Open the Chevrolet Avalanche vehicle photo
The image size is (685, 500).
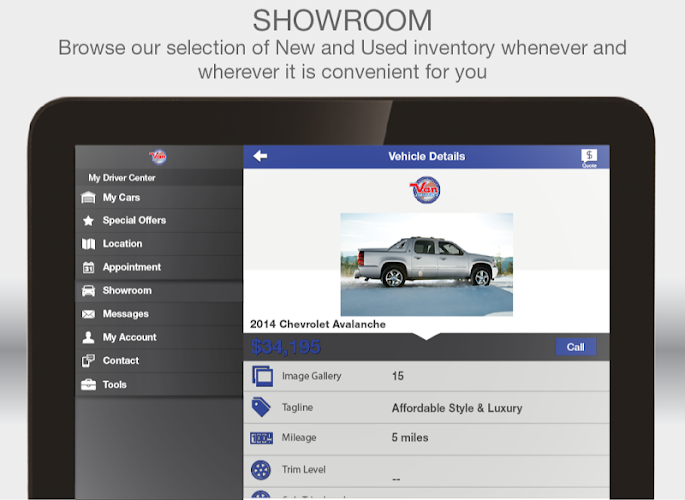426,264
